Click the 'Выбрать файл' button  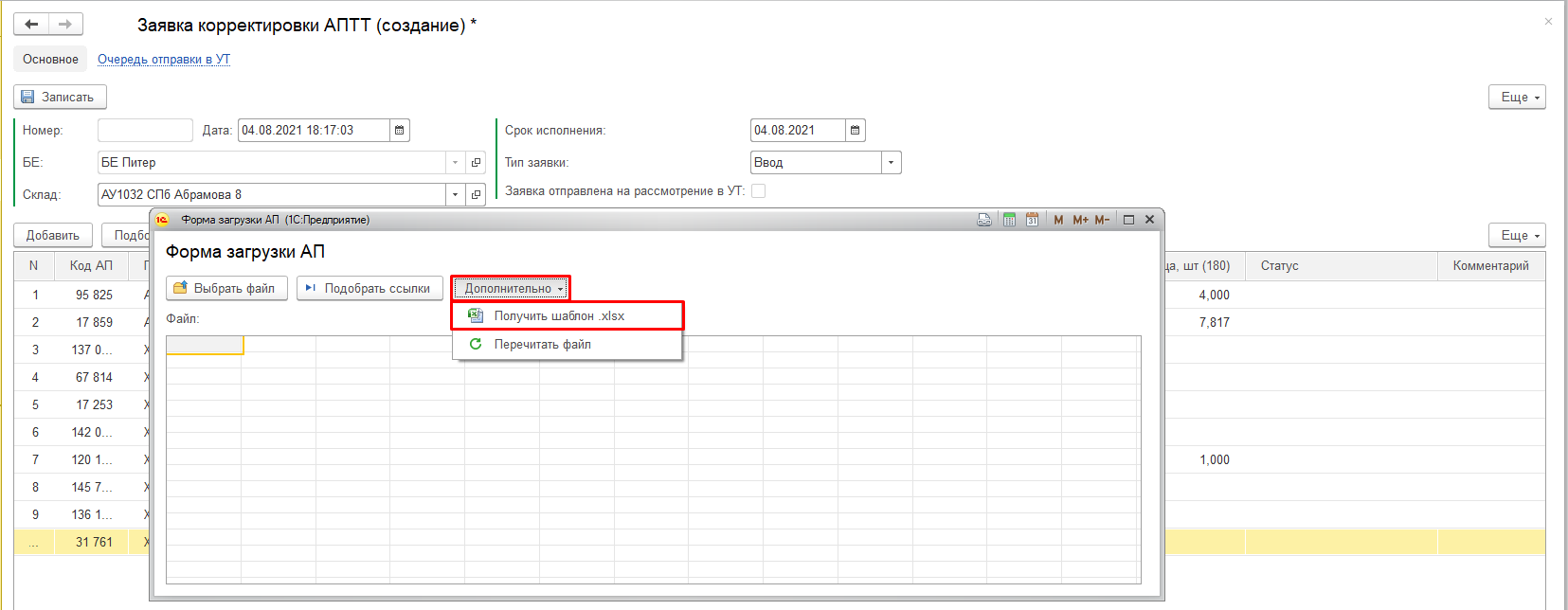[x=225, y=289]
